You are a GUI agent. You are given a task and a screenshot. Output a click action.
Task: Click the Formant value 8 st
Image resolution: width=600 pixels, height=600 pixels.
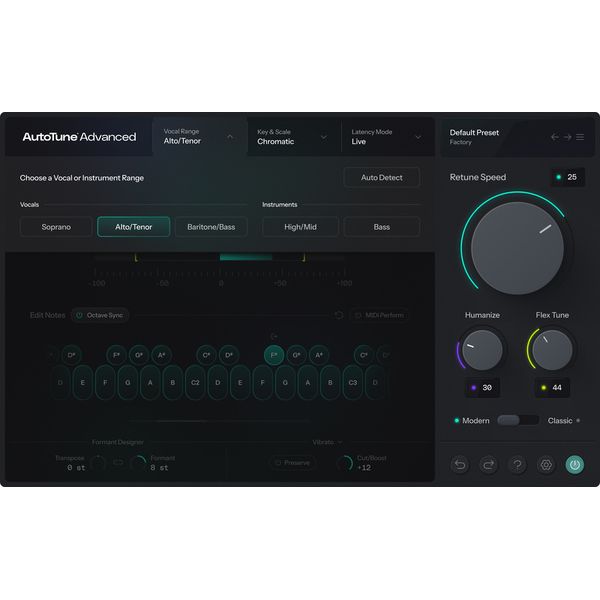click(159, 468)
